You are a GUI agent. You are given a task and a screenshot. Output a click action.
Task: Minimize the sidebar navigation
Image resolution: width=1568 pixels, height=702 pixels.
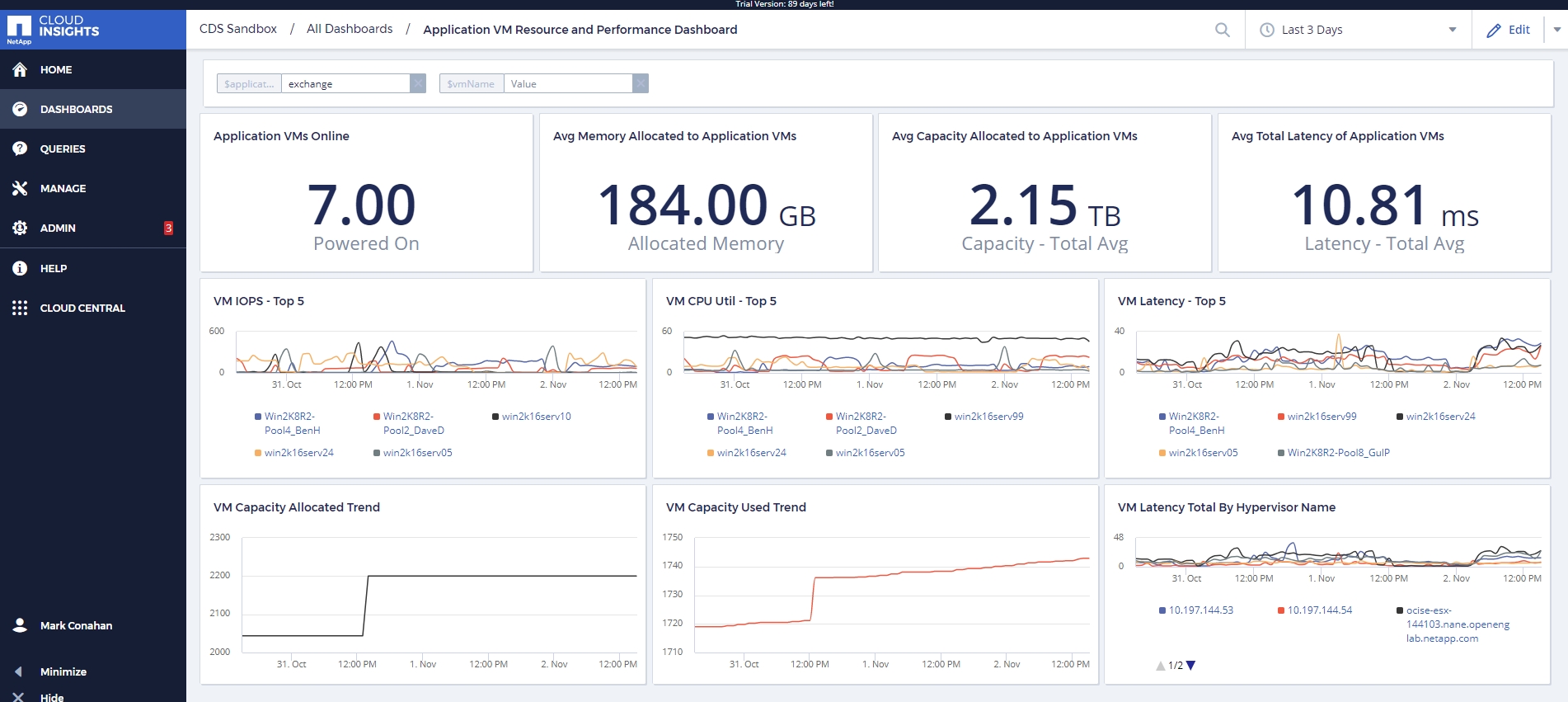(x=63, y=671)
